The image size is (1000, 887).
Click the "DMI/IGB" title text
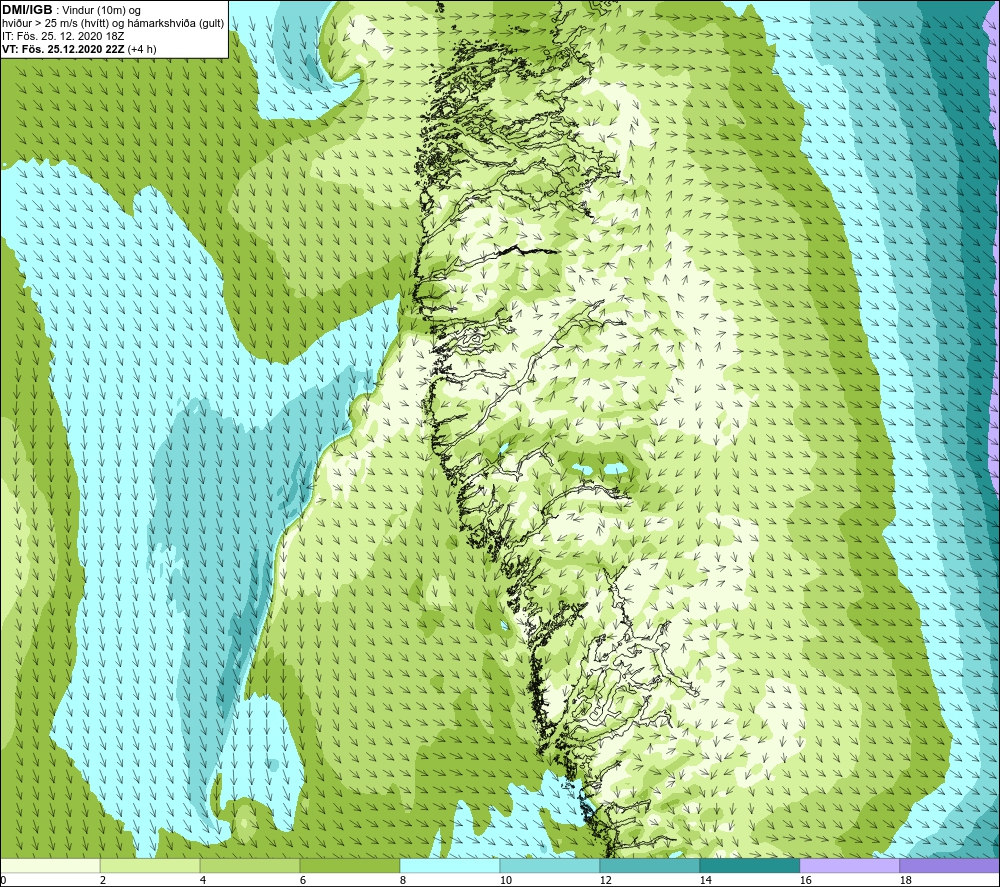(27, 10)
